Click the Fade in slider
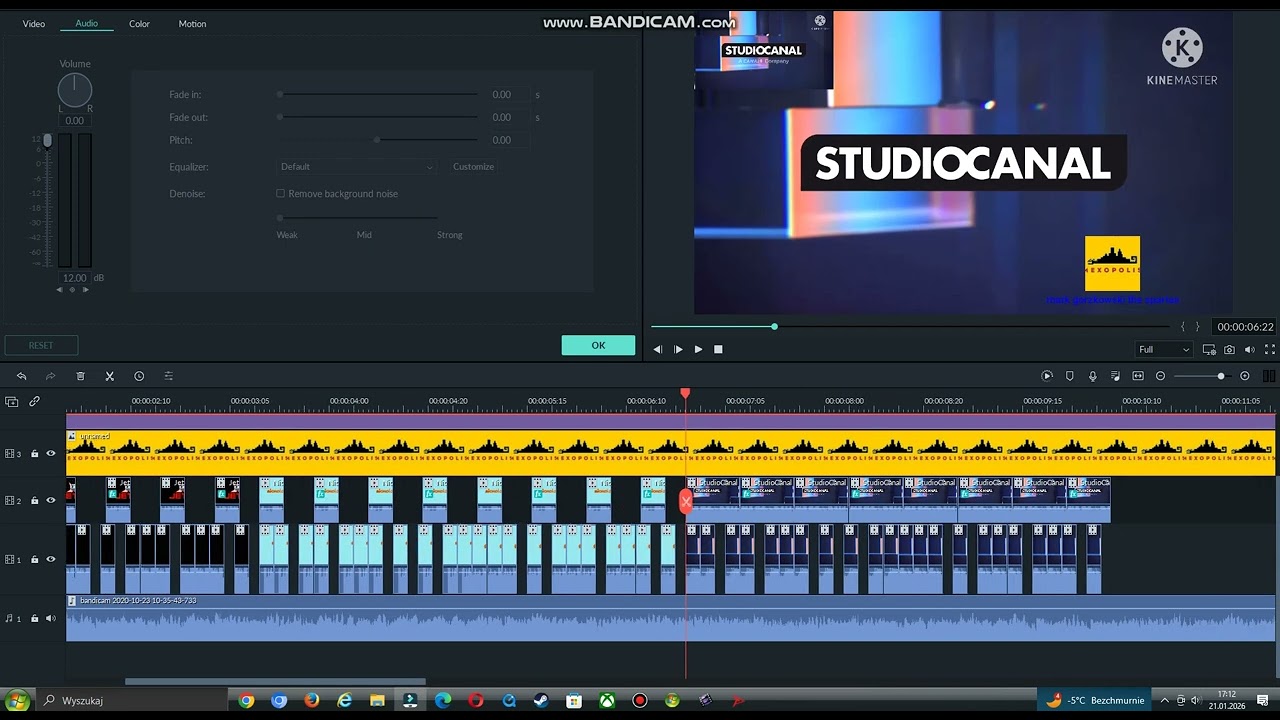 click(378, 94)
